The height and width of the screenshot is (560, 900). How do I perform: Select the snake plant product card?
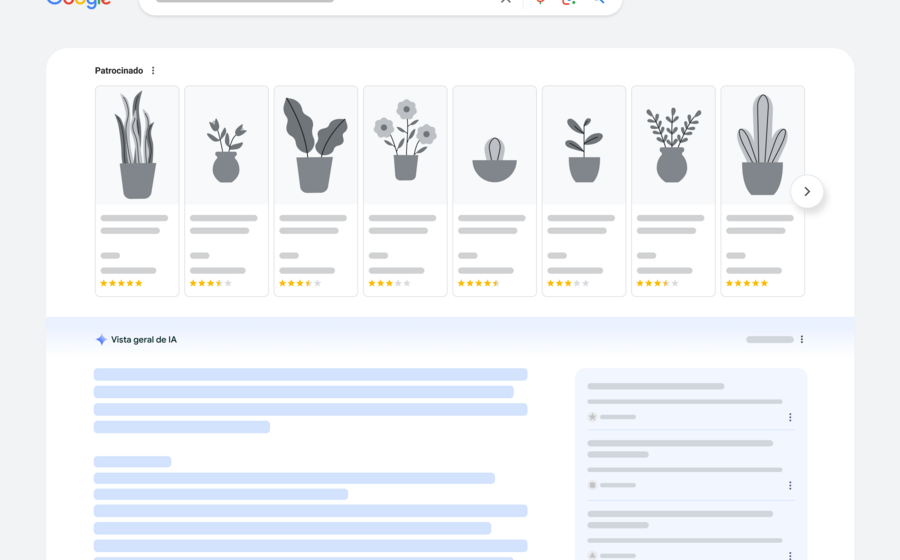pos(137,190)
